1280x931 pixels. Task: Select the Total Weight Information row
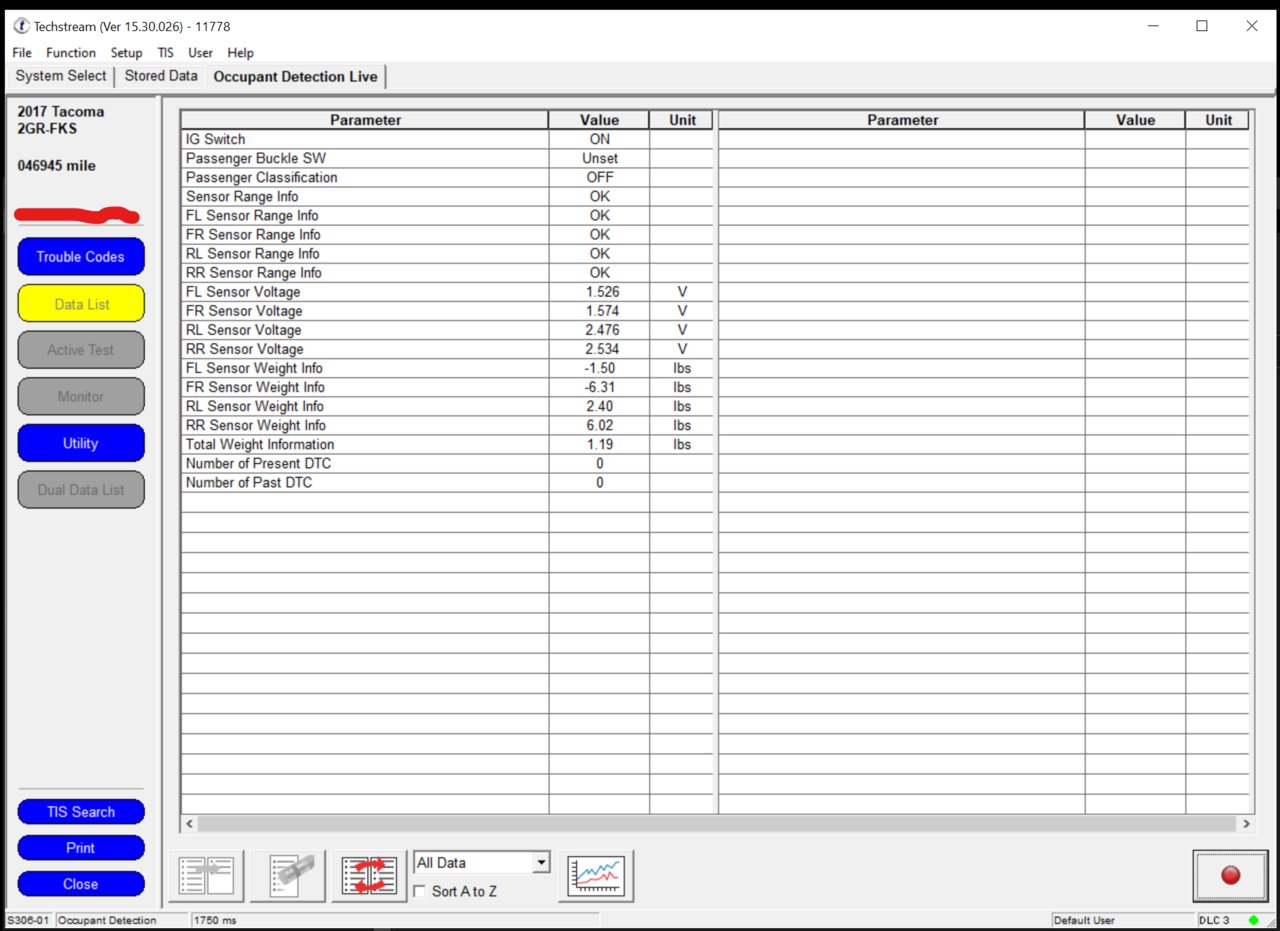click(447, 444)
